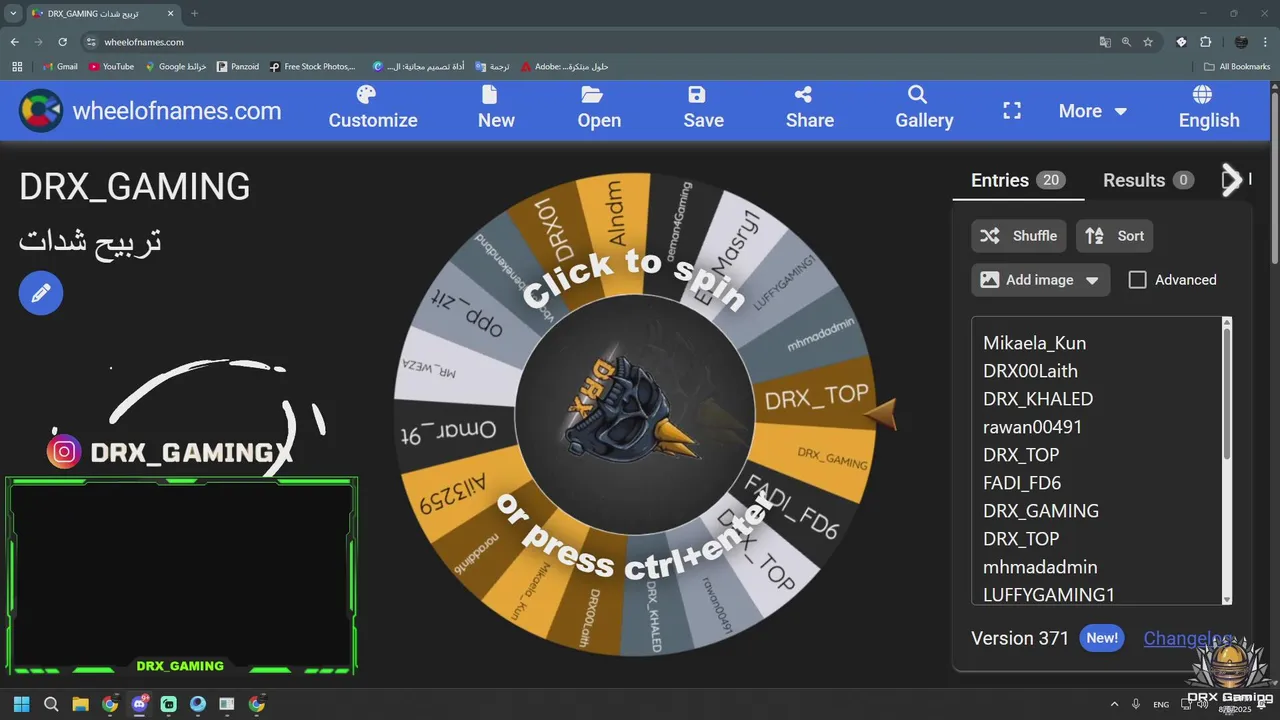Open the All Bookmarks folder
This screenshot has height=720, width=1280.
pyautogui.click(x=1237, y=67)
